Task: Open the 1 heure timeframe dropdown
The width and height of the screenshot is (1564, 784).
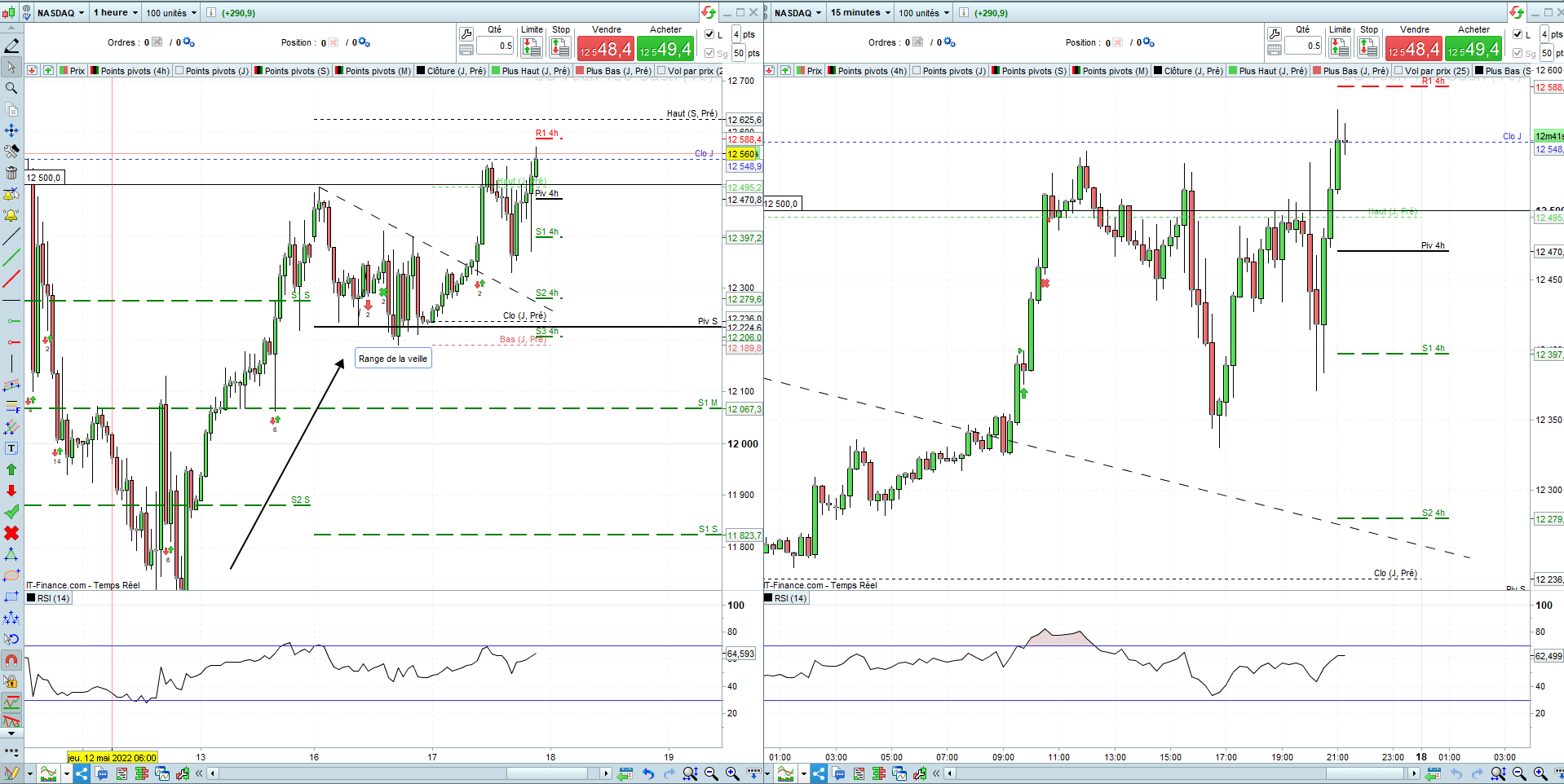Action: coord(115,12)
